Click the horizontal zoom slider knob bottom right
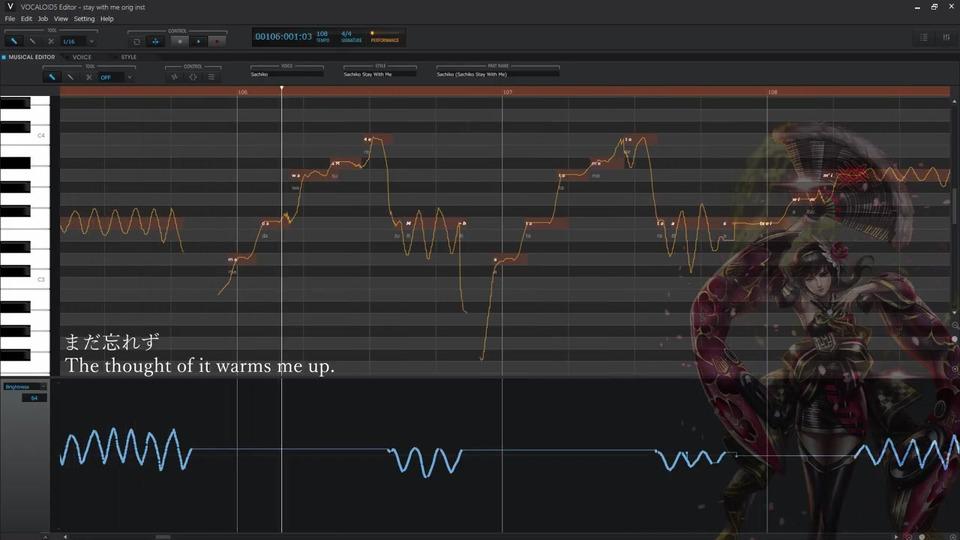The image size is (960, 540). click(x=922, y=537)
